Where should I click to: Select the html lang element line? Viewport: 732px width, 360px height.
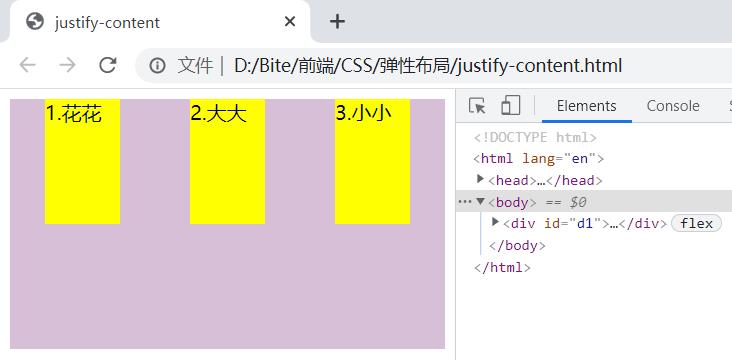point(539,159)
